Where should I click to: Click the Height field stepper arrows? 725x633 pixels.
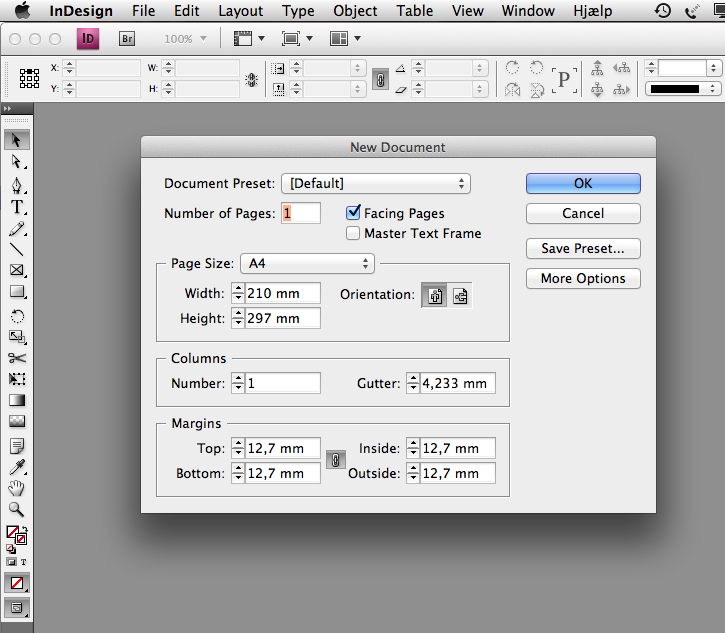[238, 318]
